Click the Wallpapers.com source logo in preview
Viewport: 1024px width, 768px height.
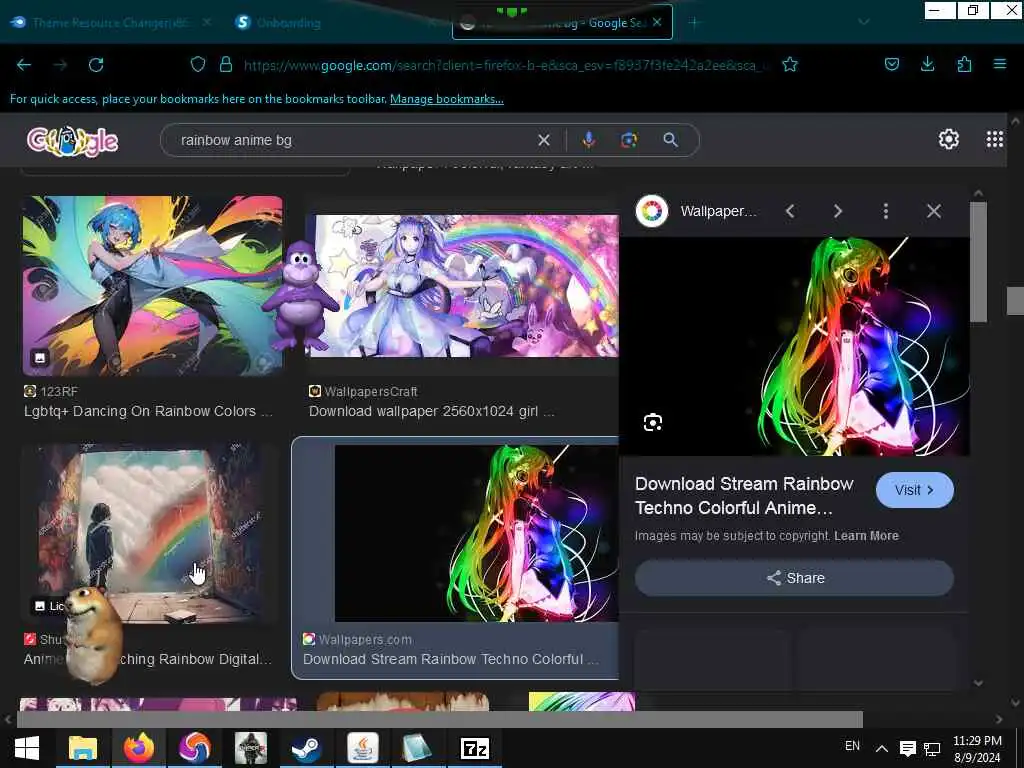(x=652, y=211)
